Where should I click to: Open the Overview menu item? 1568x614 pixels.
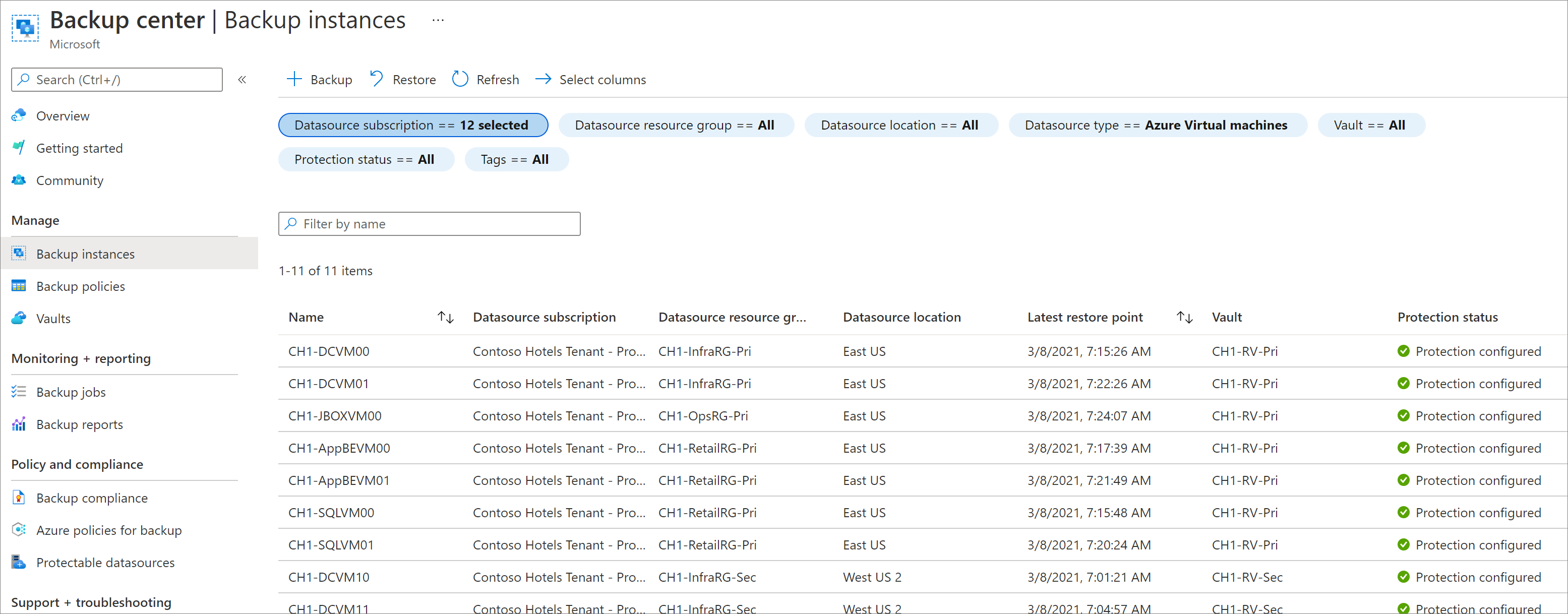(62, 114)
